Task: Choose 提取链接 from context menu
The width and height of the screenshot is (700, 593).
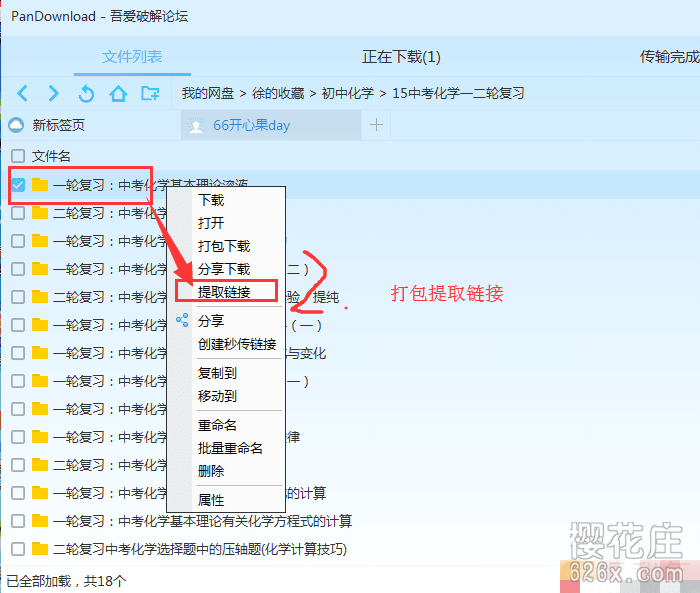Action: tap(224, 292)
